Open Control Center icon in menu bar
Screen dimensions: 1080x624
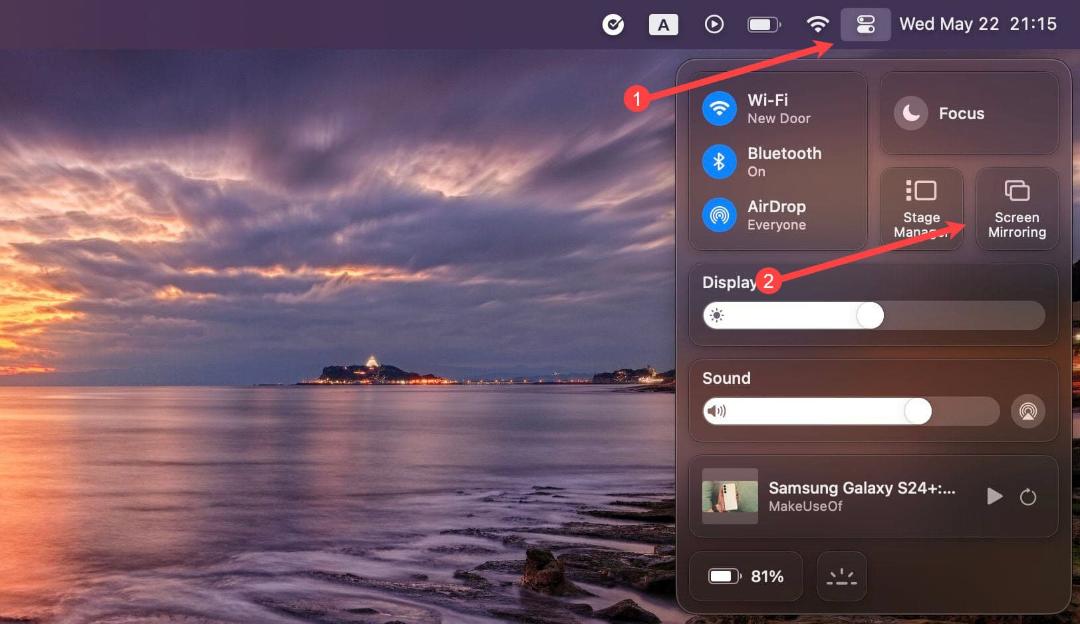coord(865,25)
